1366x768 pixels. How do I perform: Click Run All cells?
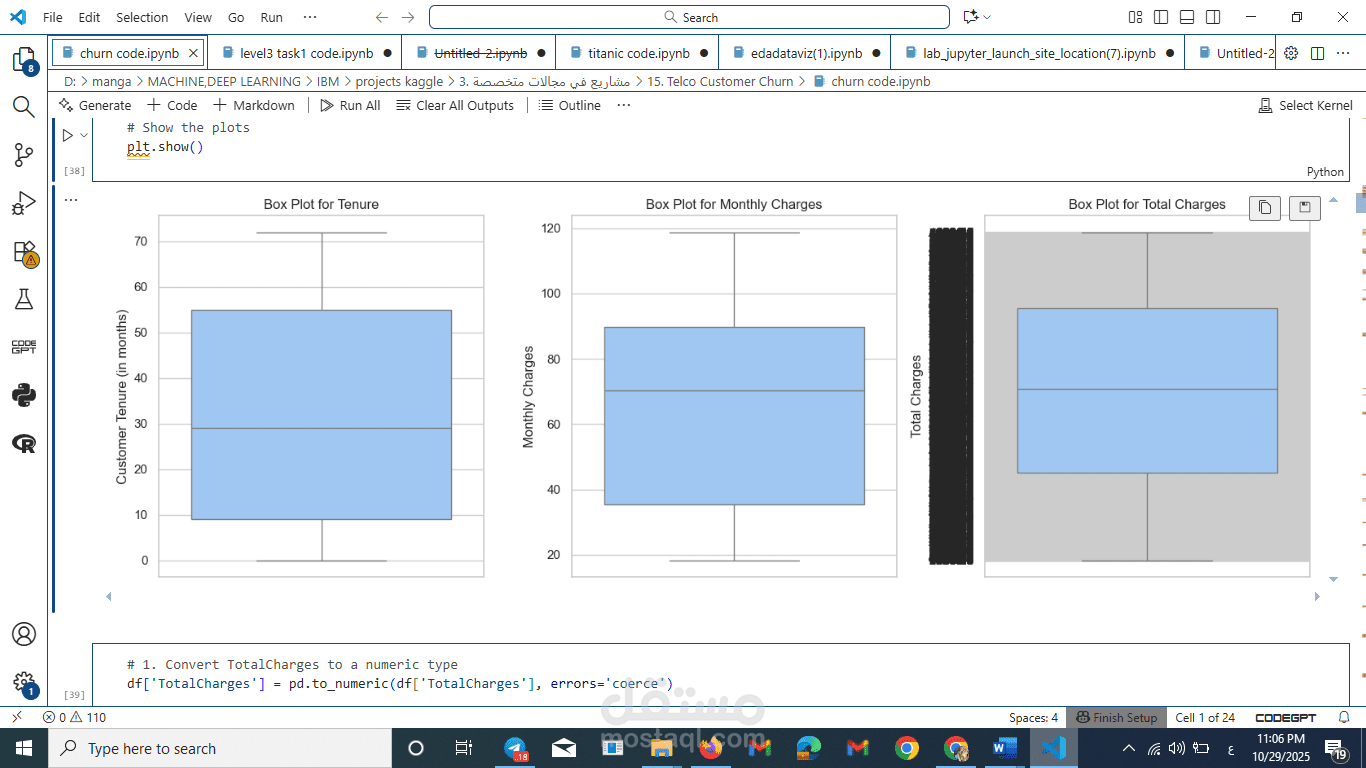[x=350, y=105]
